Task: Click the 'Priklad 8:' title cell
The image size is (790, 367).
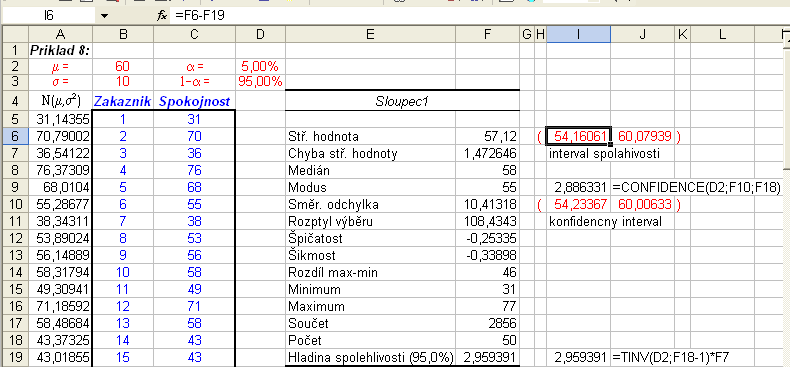Action: click(60, 50)
